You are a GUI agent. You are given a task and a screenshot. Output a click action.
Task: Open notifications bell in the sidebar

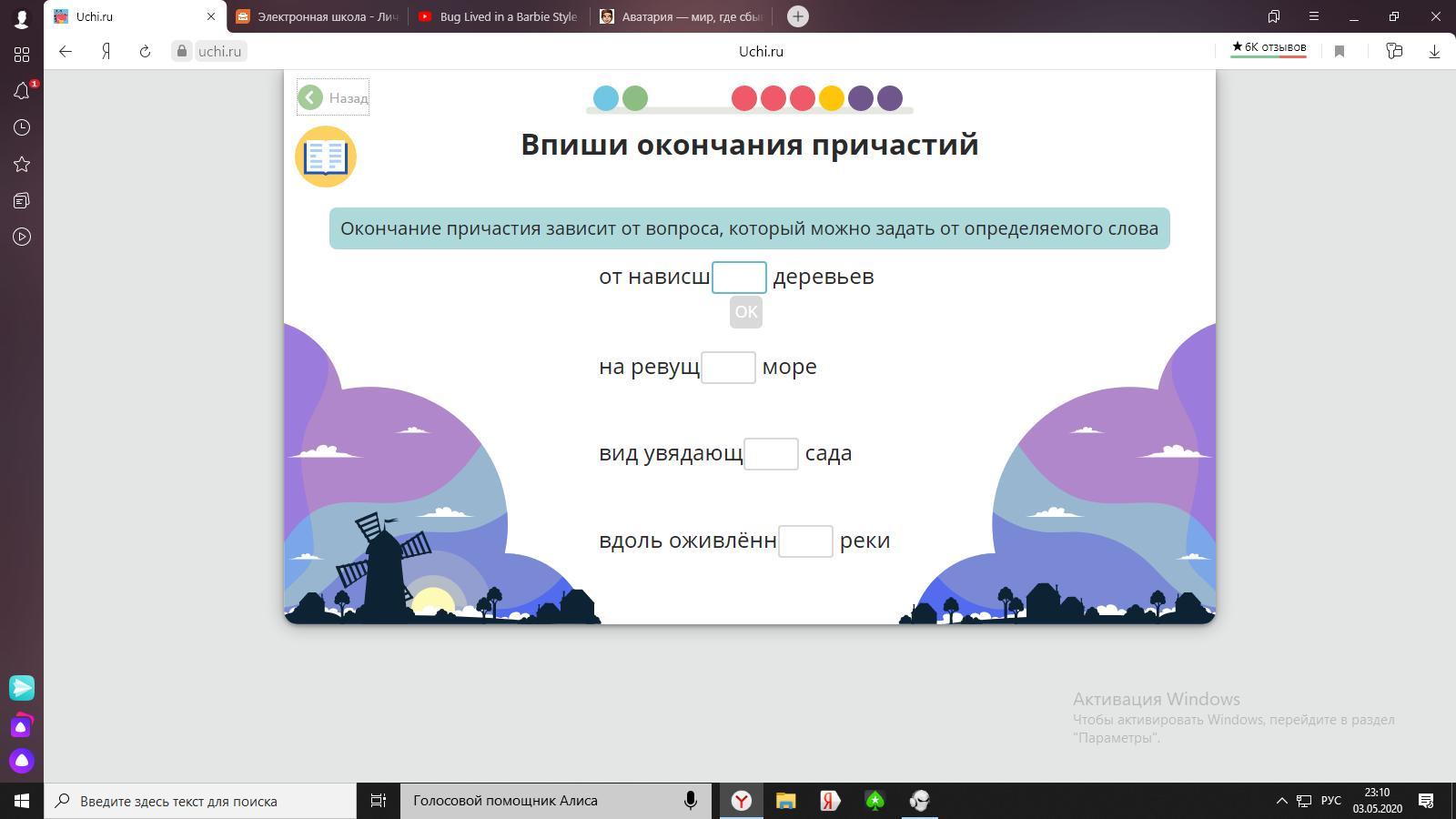pyautogui.click(x=22, y=91)
